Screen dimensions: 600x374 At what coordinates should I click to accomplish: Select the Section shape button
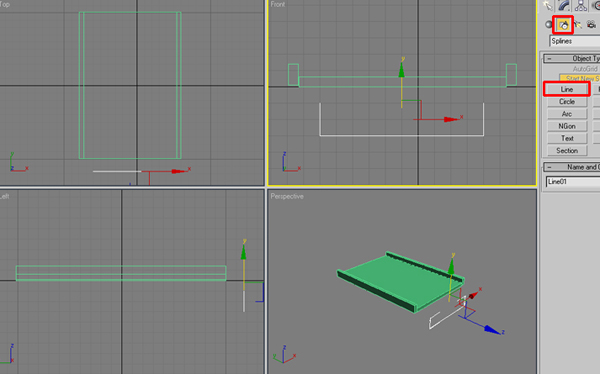(x=567, y=150)
